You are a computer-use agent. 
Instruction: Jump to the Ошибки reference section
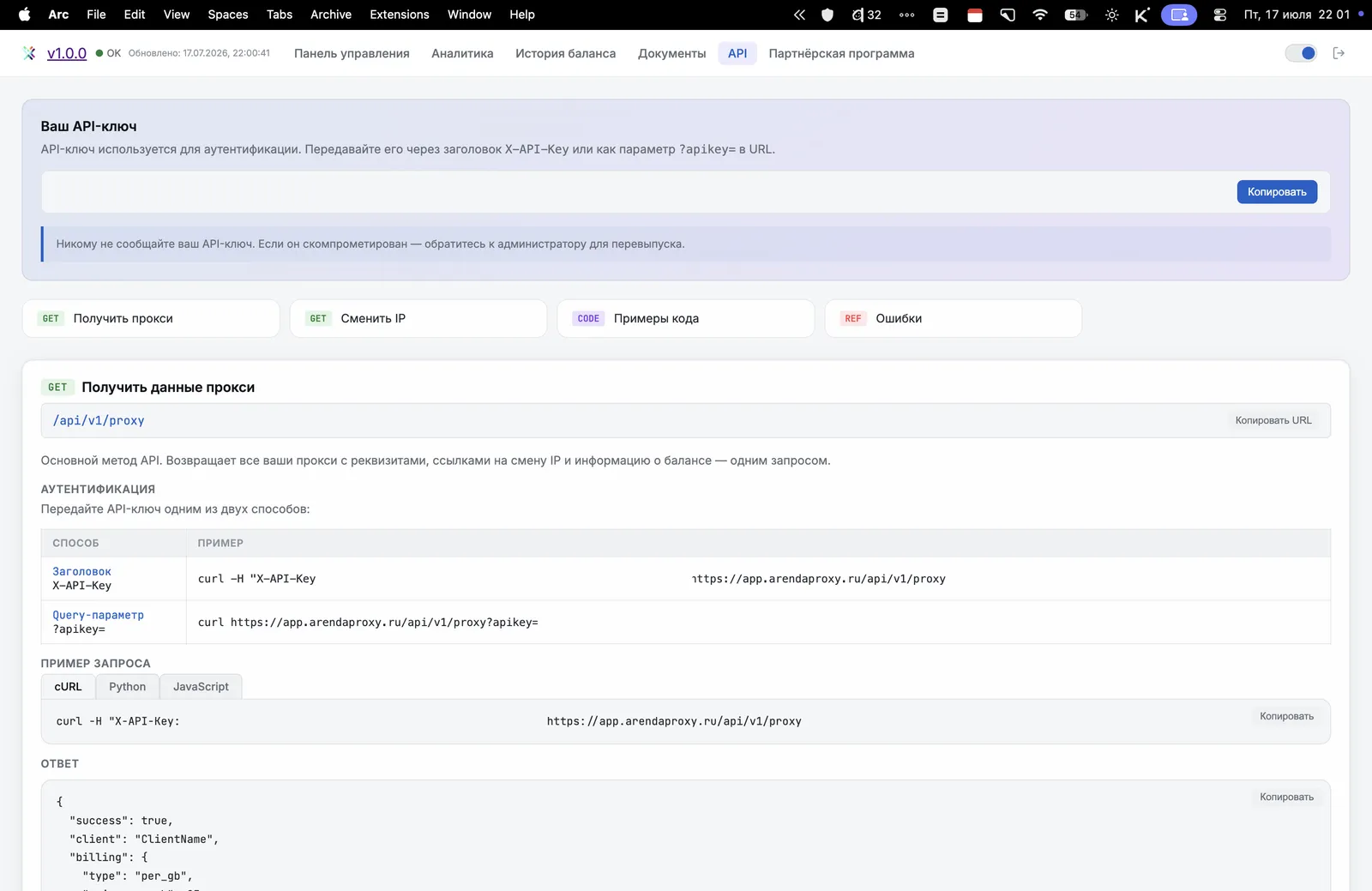coord(954,318)
